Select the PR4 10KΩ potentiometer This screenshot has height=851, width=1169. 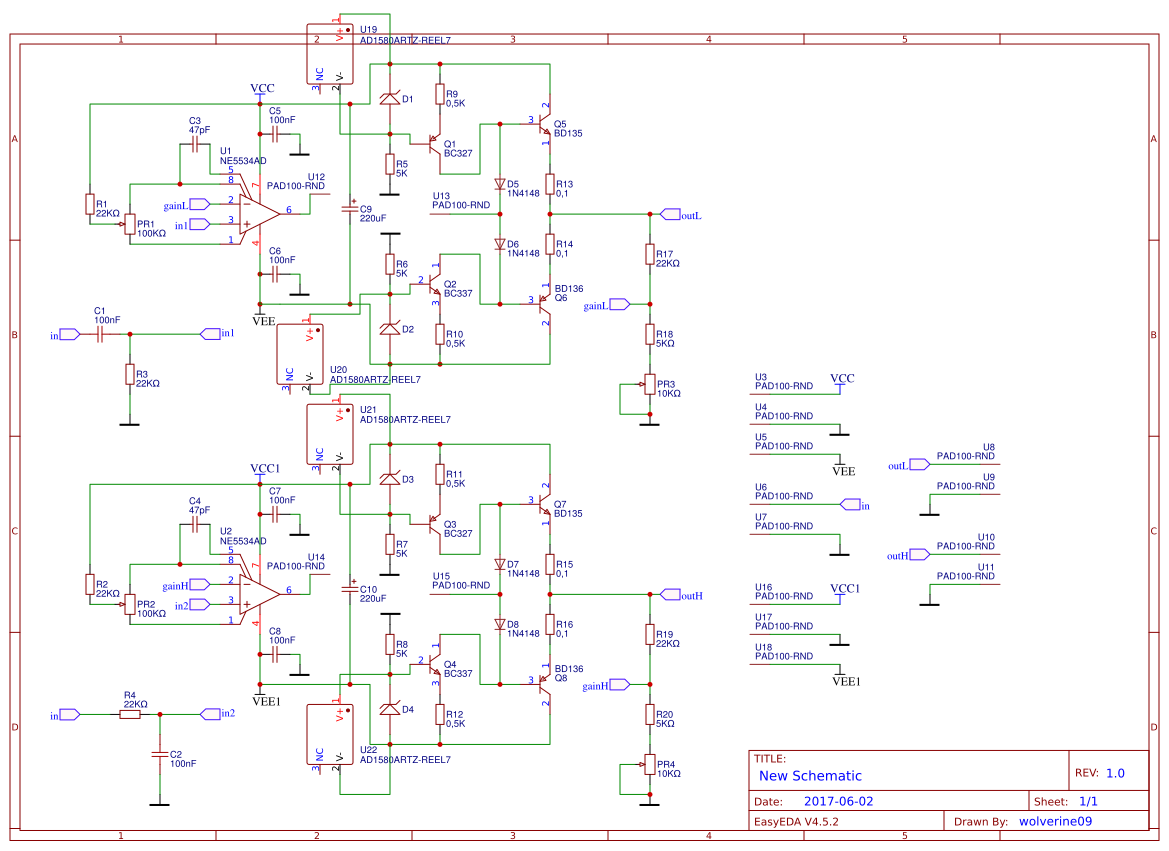[x=648, y=763]
